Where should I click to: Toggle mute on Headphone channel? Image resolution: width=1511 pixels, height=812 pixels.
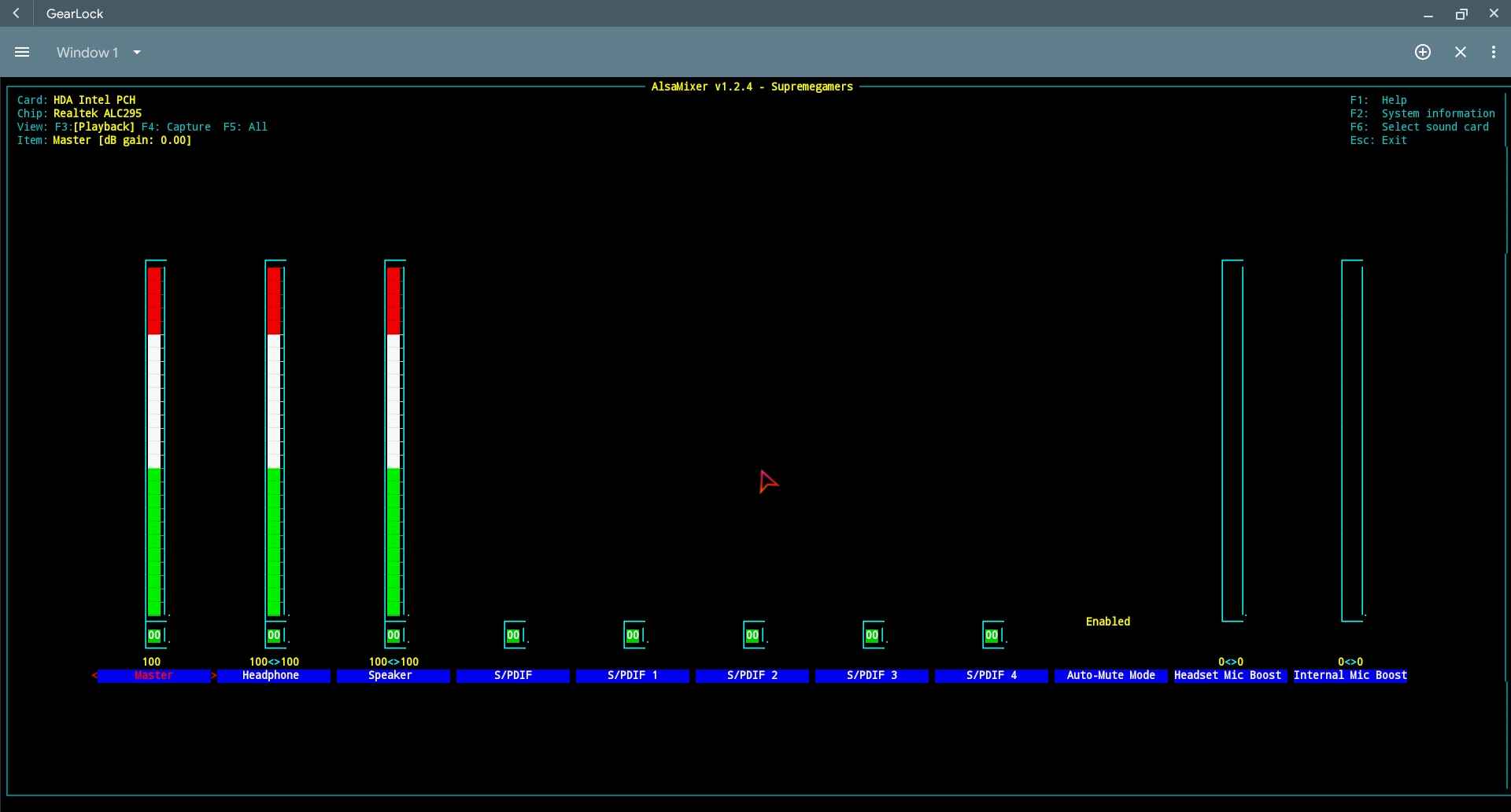[x=274, y=635]
